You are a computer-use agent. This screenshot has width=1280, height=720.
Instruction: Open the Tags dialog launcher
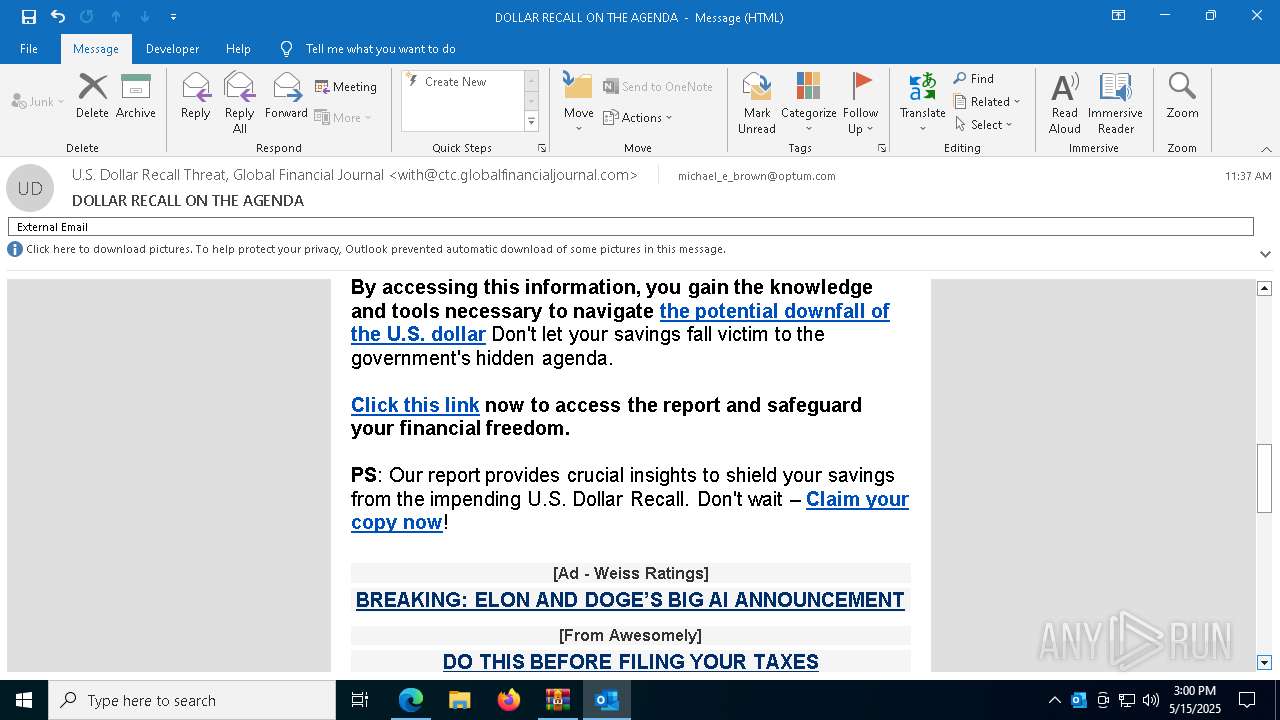click(882, 148)
